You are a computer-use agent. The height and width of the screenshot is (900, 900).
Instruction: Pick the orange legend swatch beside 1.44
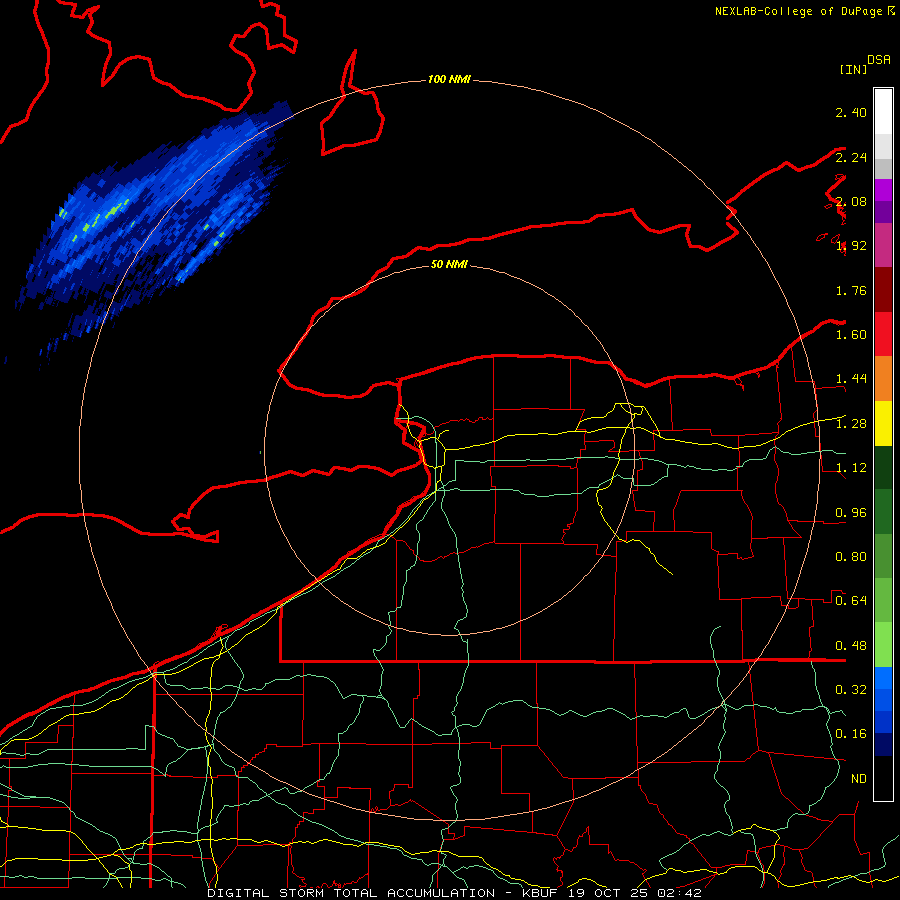click(x=883, y=379)
